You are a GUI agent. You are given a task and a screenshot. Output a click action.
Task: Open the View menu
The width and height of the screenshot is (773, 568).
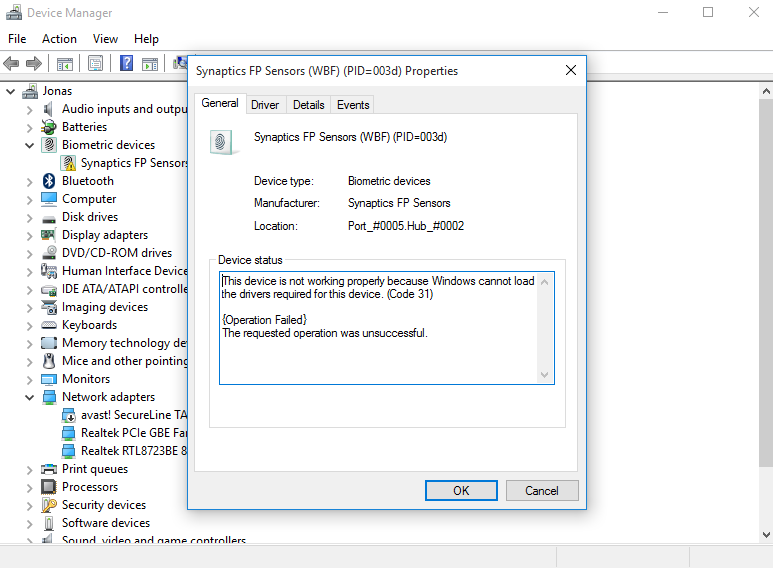click(x=105, y=39)
